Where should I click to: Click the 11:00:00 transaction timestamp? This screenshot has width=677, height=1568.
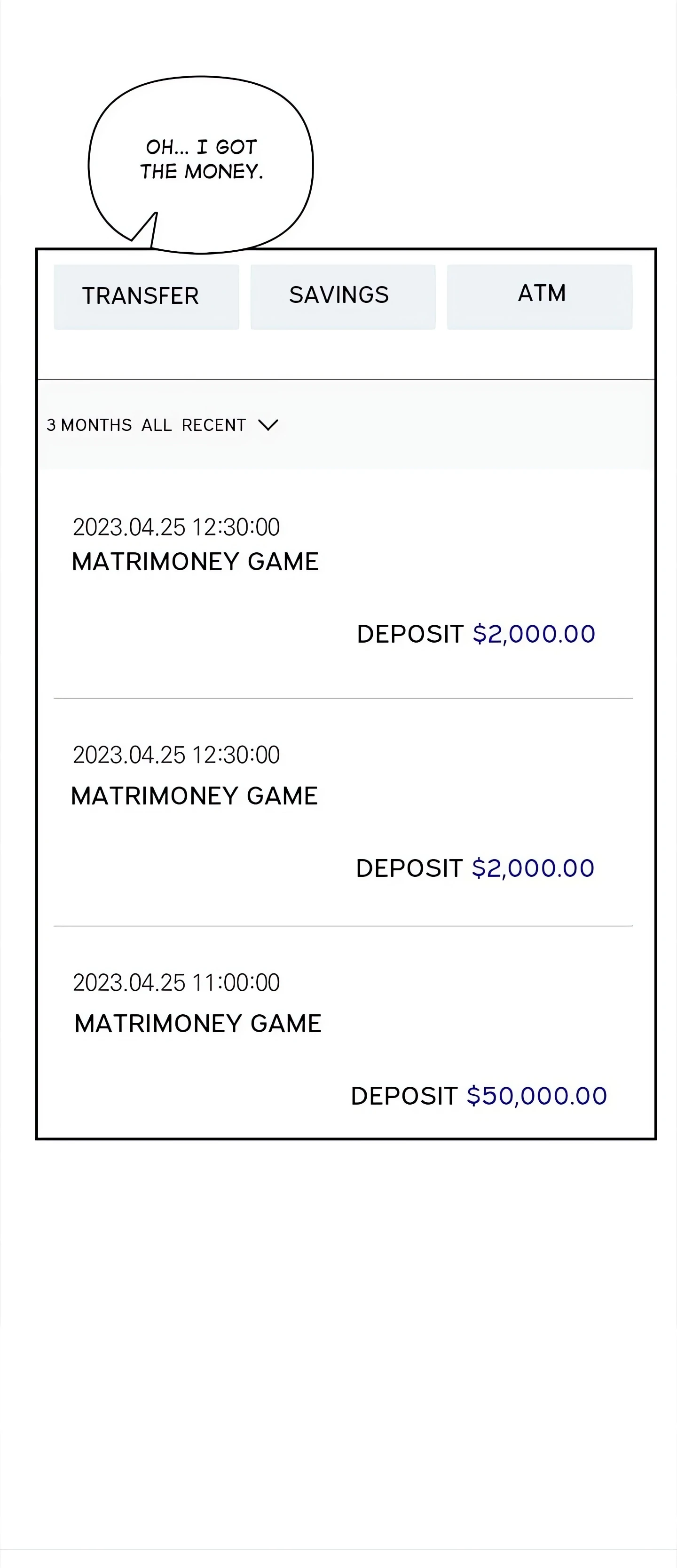[x=176, y=982]
